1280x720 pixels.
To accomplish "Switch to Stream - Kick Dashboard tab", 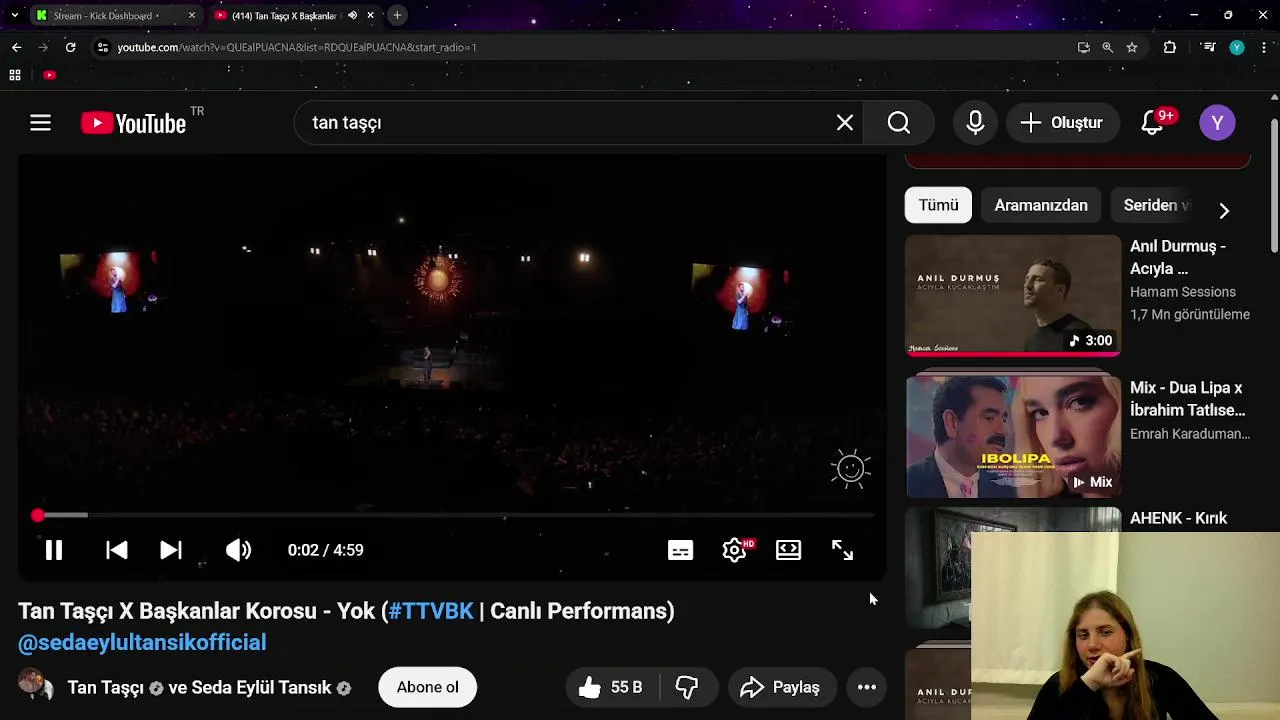I will click(105, 15).
